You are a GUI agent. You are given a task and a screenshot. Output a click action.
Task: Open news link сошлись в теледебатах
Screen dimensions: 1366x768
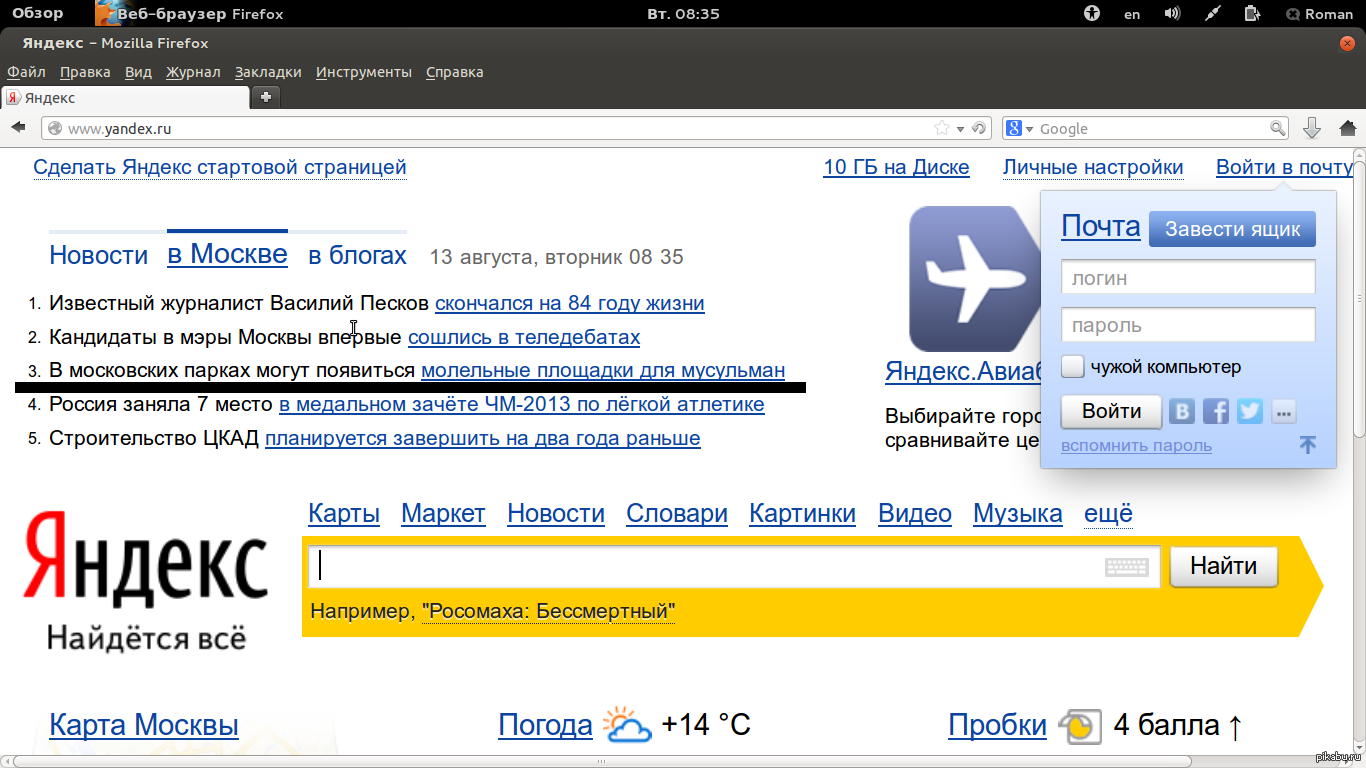tap(524, 337)
